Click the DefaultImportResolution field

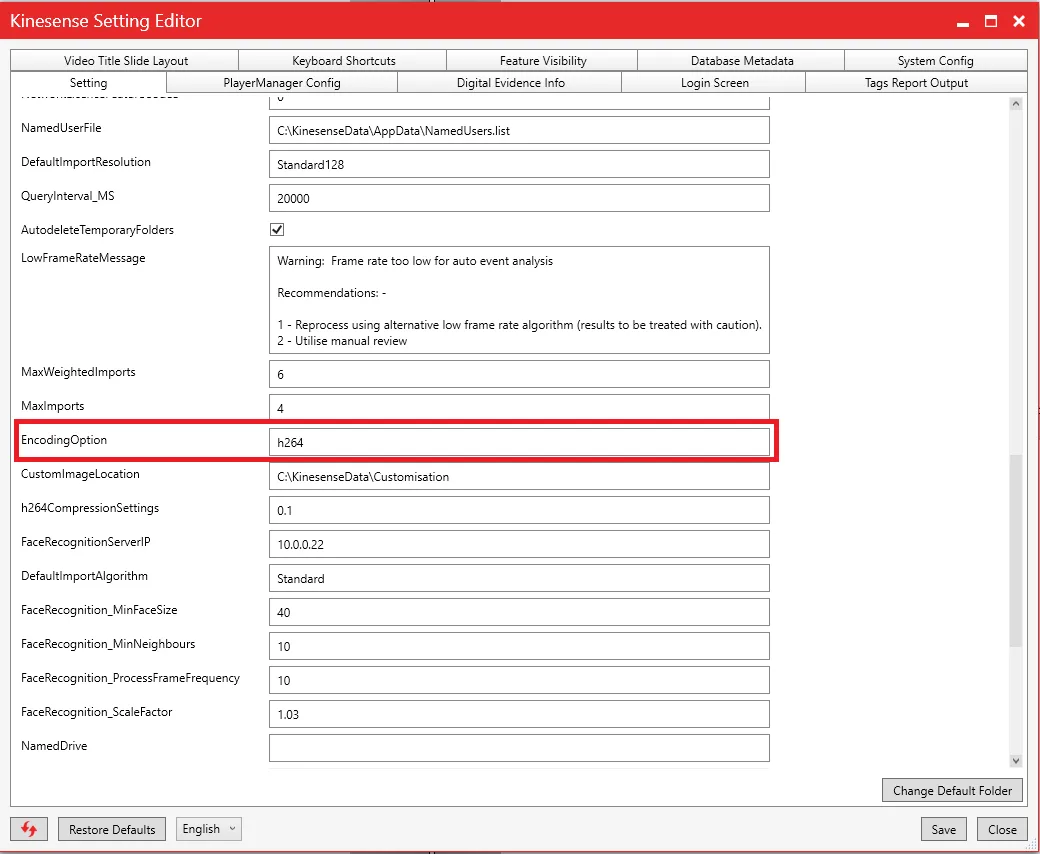(519, 164)
